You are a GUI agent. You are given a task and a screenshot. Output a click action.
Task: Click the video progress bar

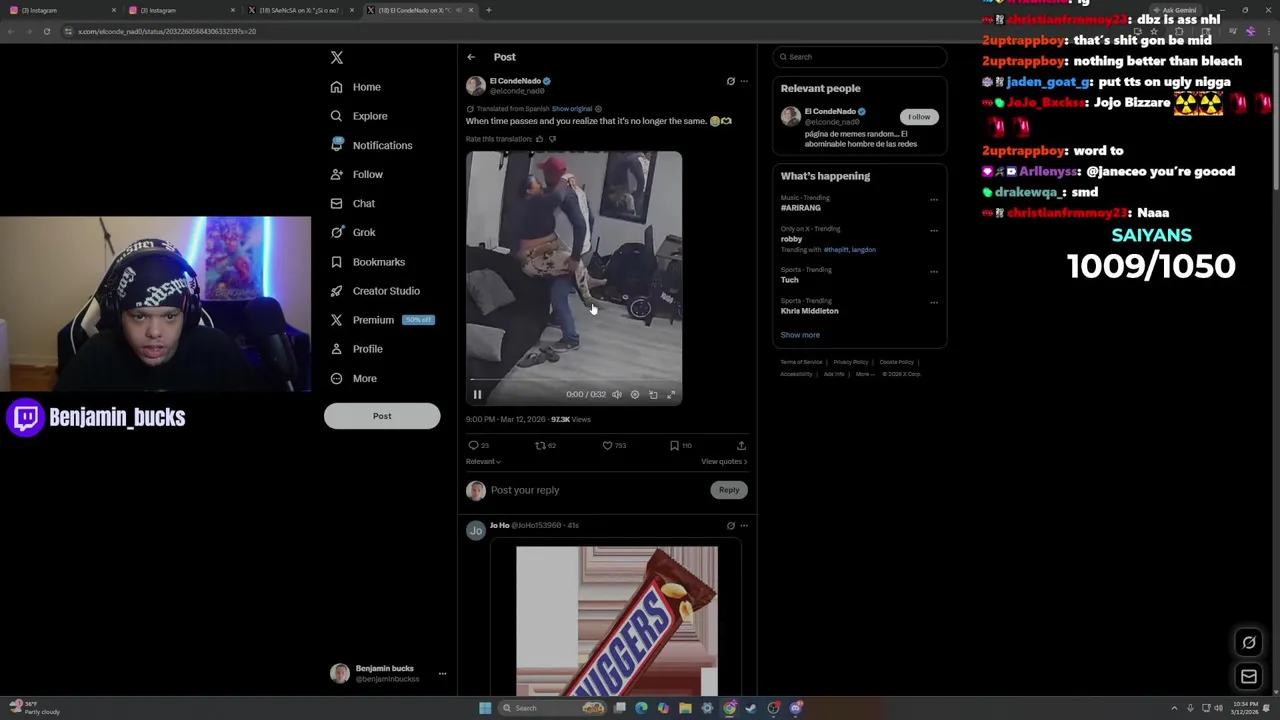[x=574, y=381]
